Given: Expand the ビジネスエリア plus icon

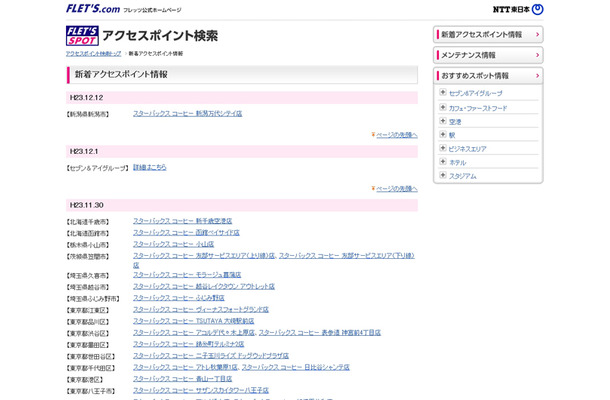Looking at the screenshot, I should click(443, 148).
